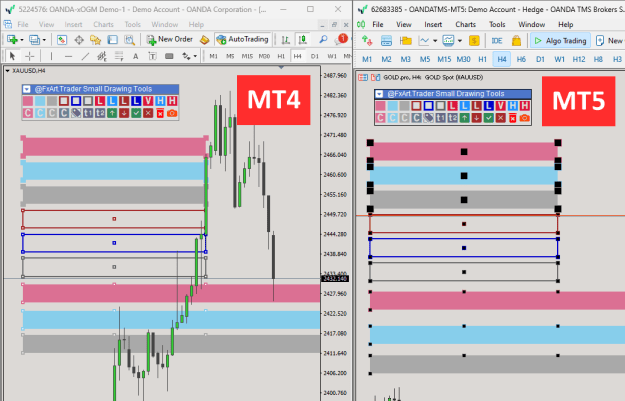Click the MT4 zoom magnifier icon

tap(323, 39)
